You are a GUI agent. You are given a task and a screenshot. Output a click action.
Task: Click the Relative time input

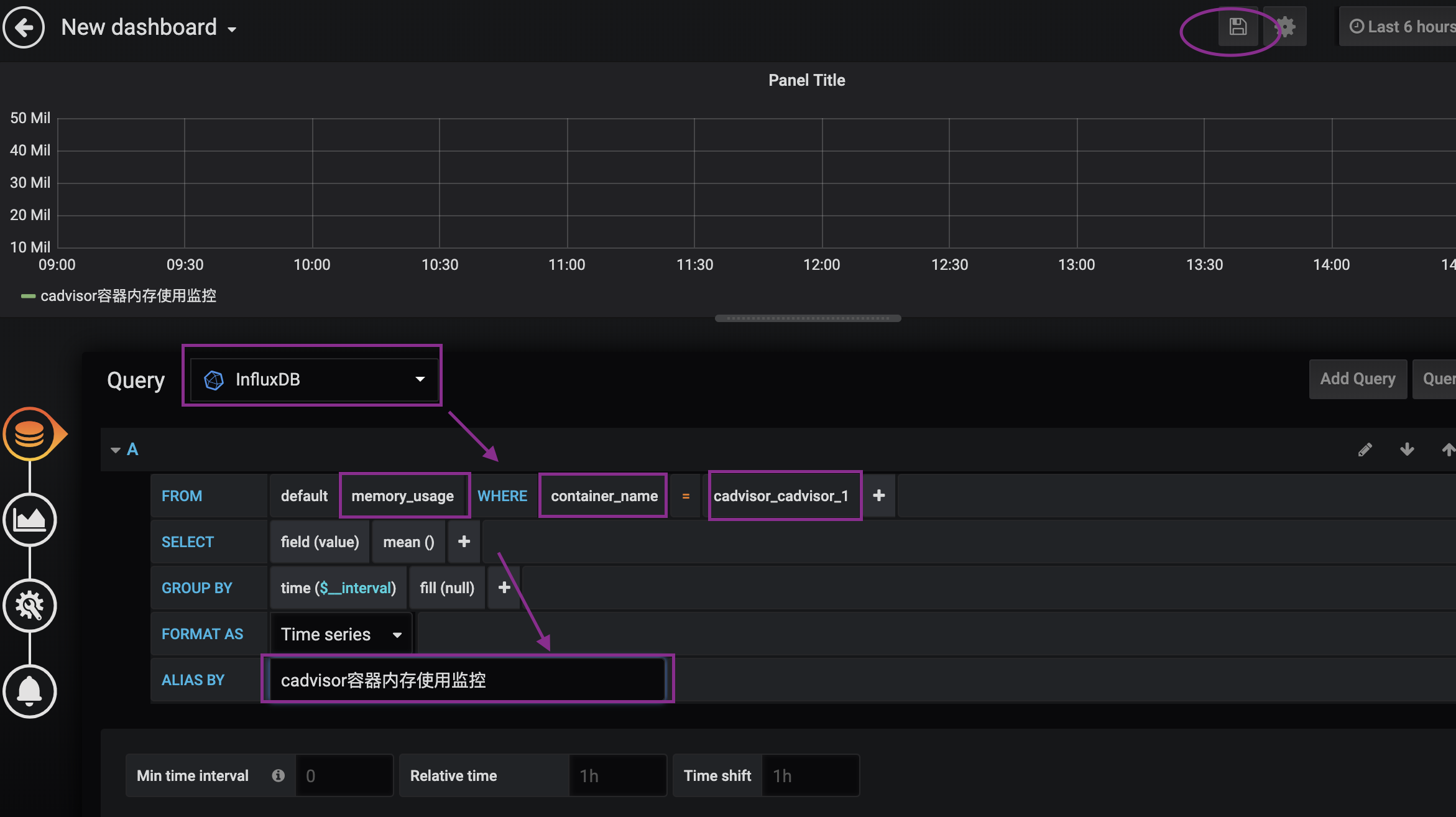[x=617, y=775]
